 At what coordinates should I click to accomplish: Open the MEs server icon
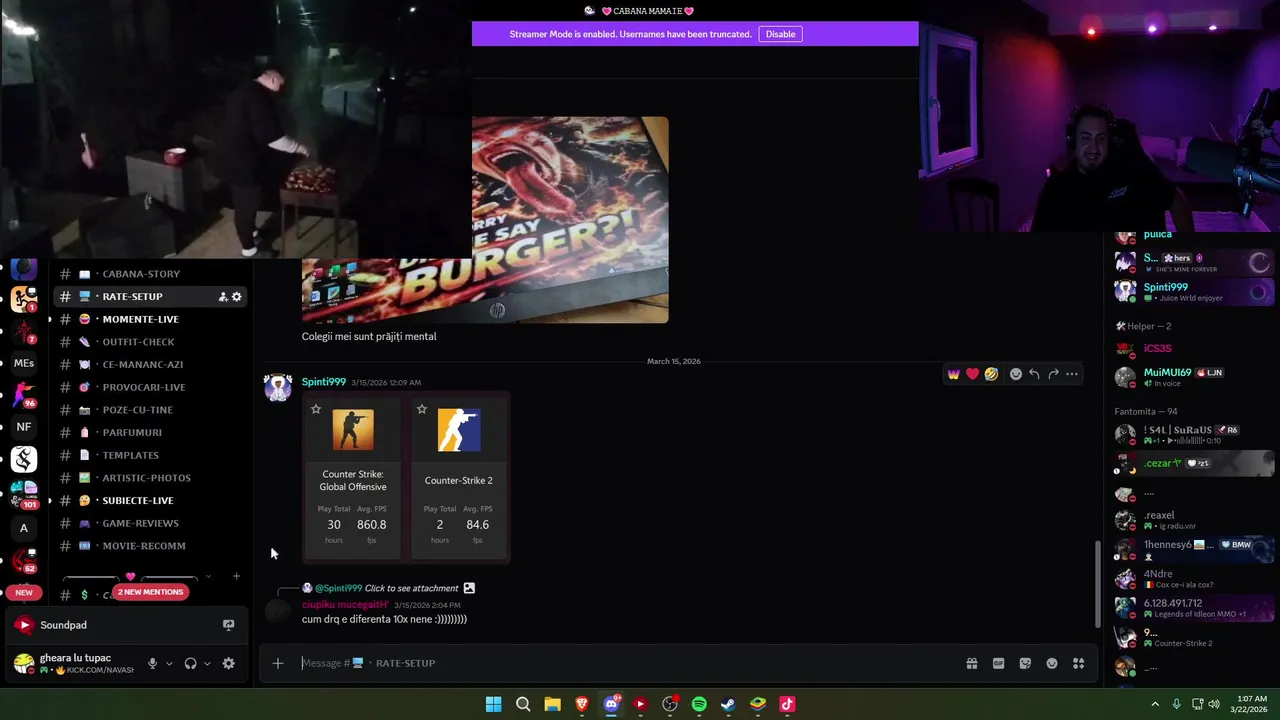(24, 364)
